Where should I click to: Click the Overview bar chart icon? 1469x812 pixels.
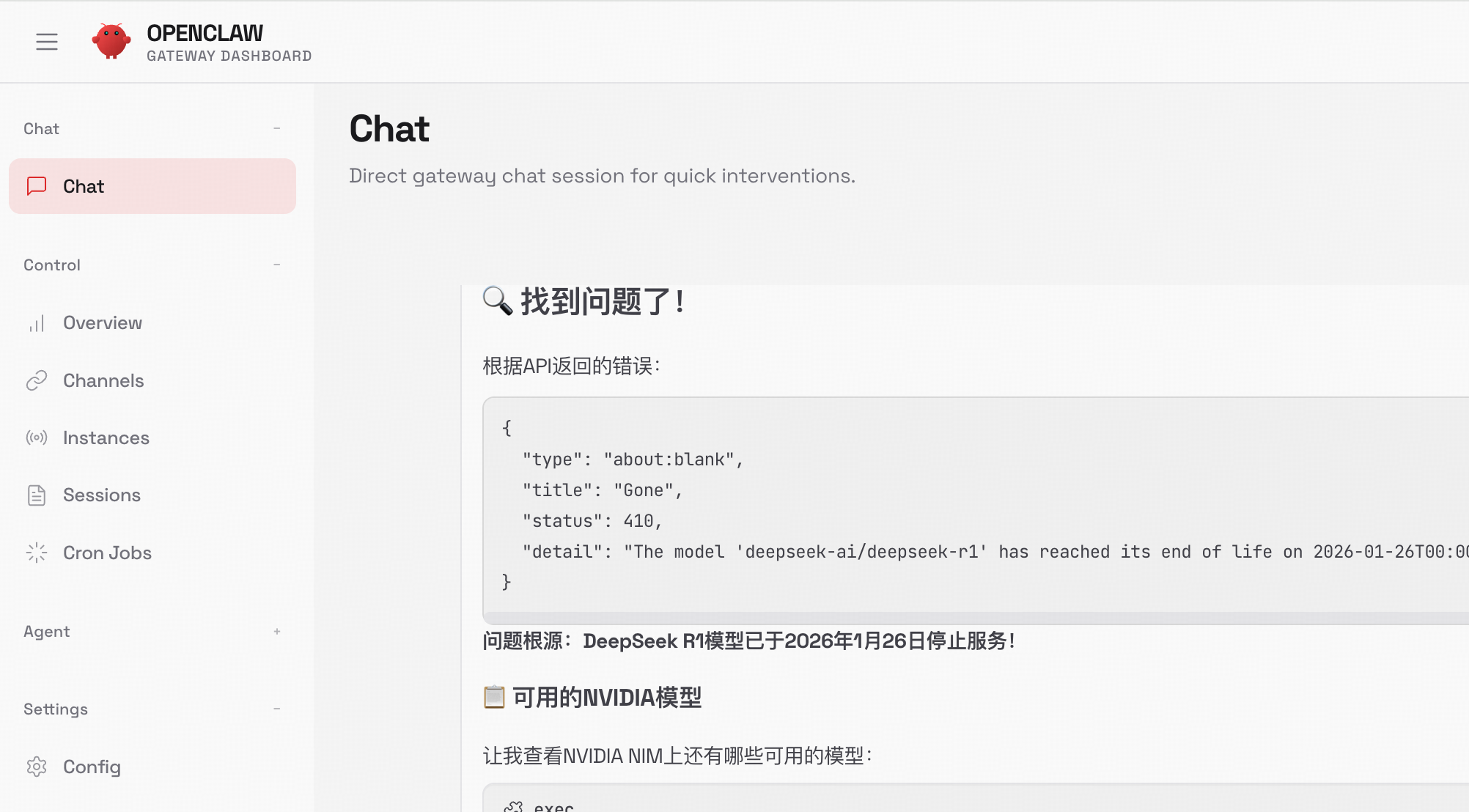click(x=36, y=323)
